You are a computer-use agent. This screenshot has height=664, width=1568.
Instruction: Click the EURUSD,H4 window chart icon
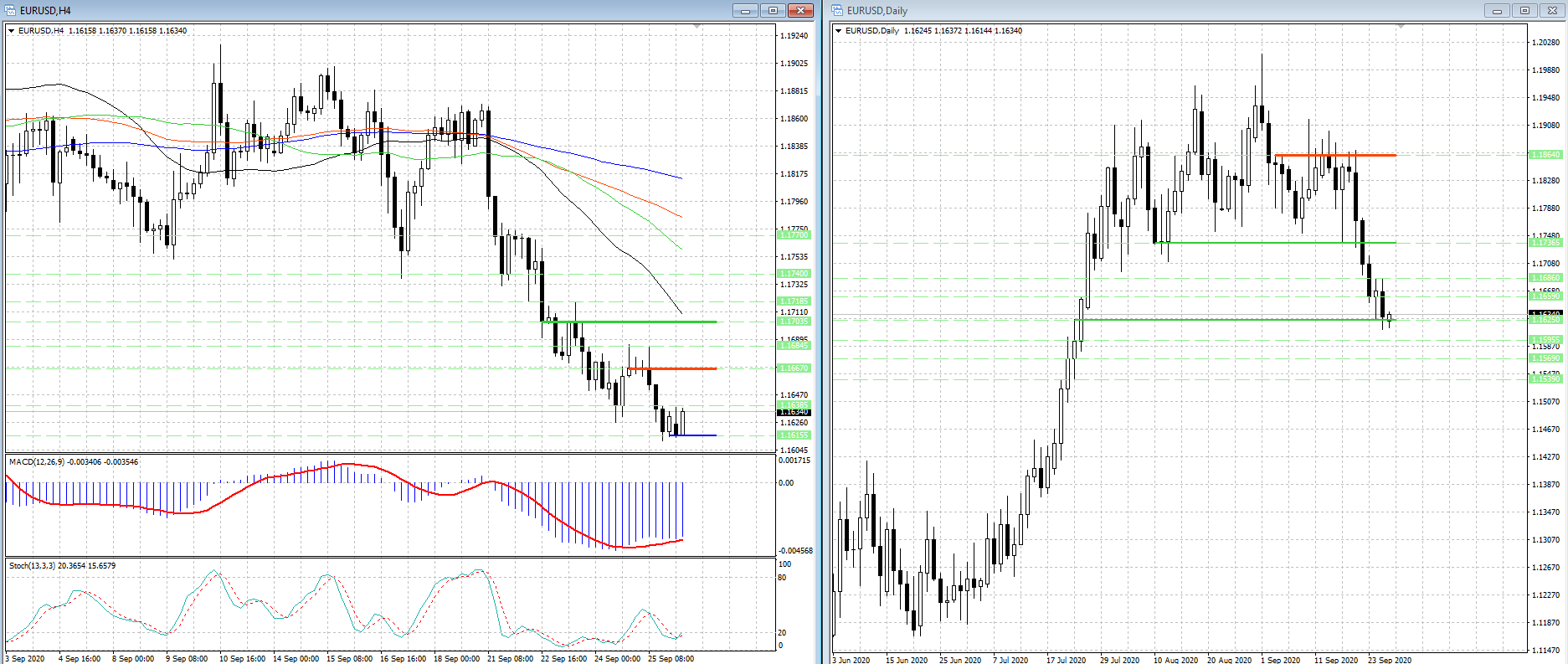click(10, 10)
